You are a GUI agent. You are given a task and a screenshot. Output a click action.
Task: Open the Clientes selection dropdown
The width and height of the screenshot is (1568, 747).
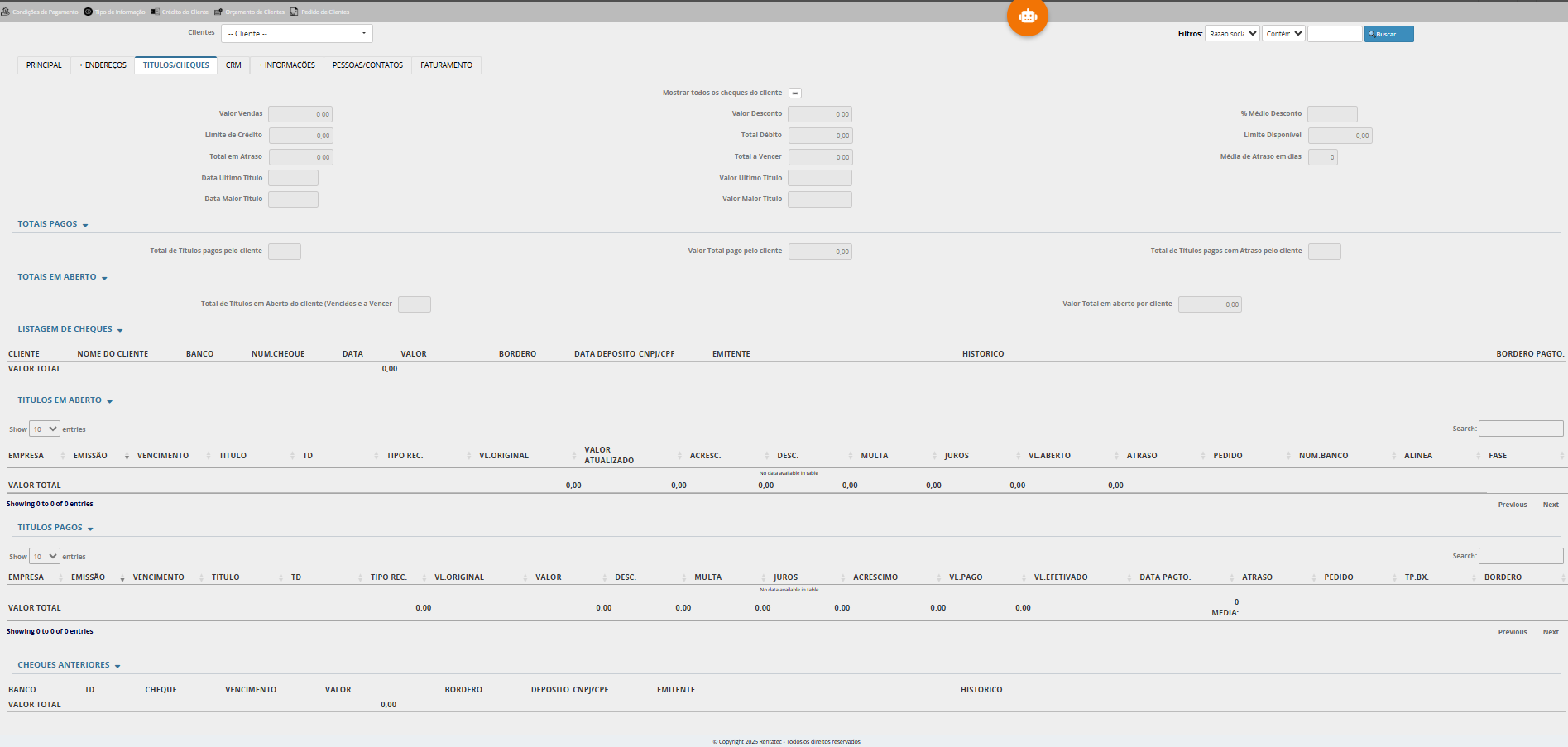pyautogui.click(x=296, y=34)
